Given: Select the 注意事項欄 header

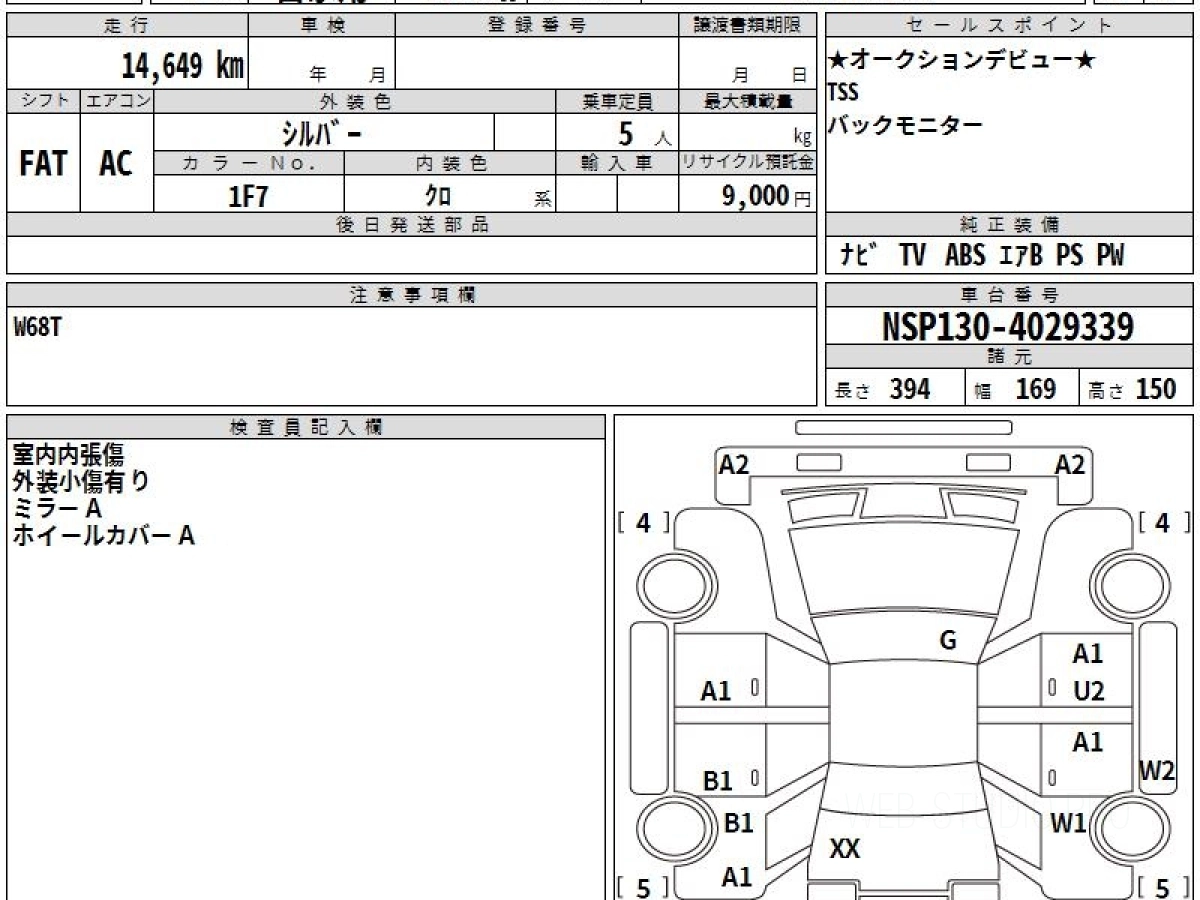Looking at the screenshot, I should [412, 295].
